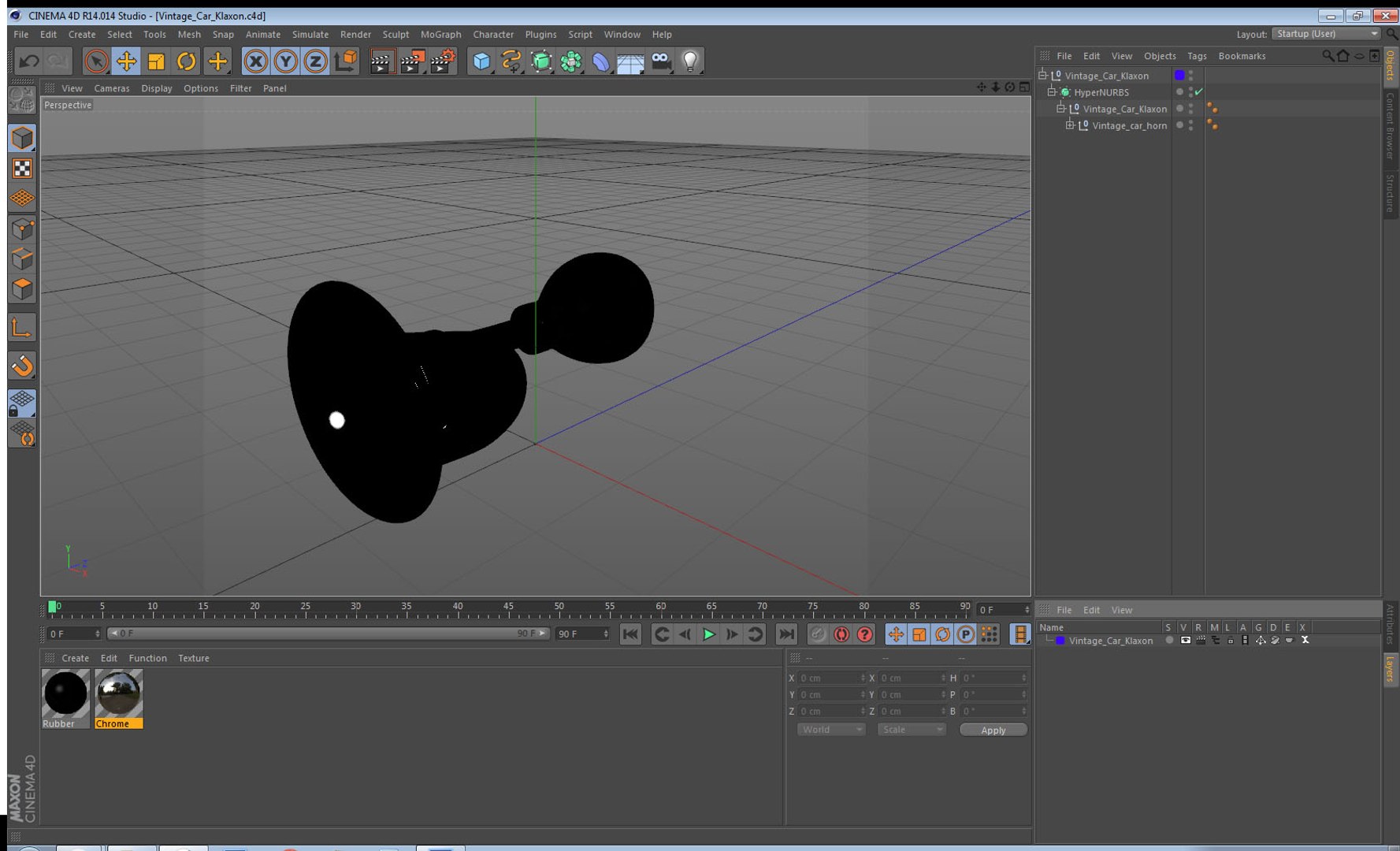Collapse the HyperNURBS tree node
Screen dimensions: 1400x851
coord(1051,91)
